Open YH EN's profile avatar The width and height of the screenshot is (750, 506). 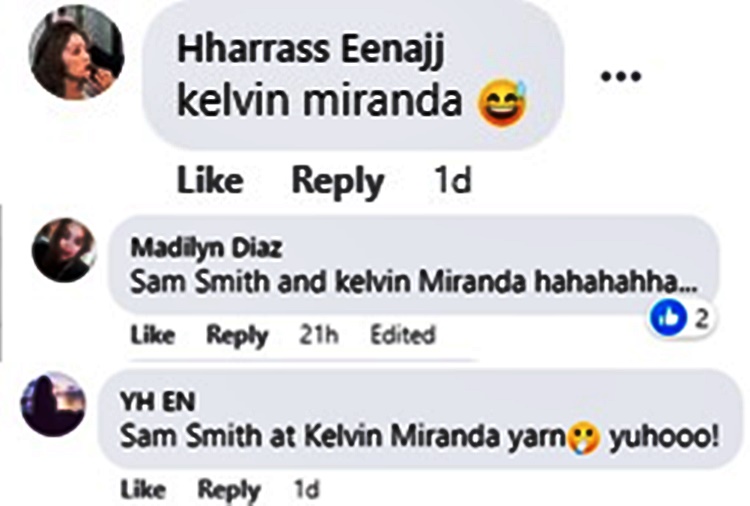tap(53, 404)
